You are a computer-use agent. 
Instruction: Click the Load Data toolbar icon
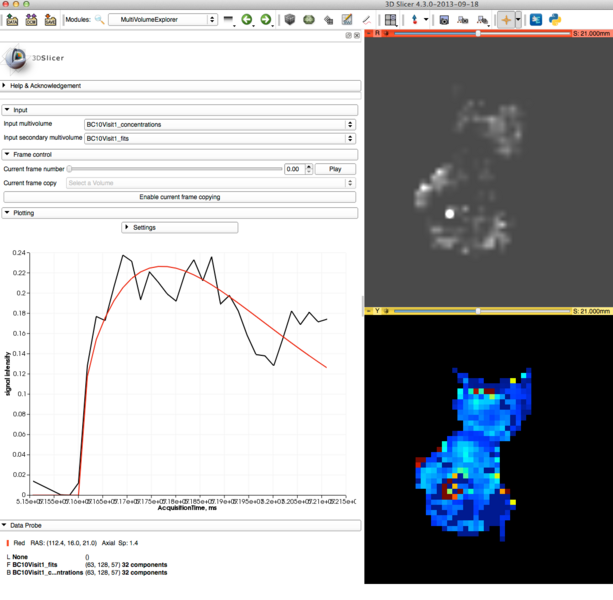click(12, 20)
